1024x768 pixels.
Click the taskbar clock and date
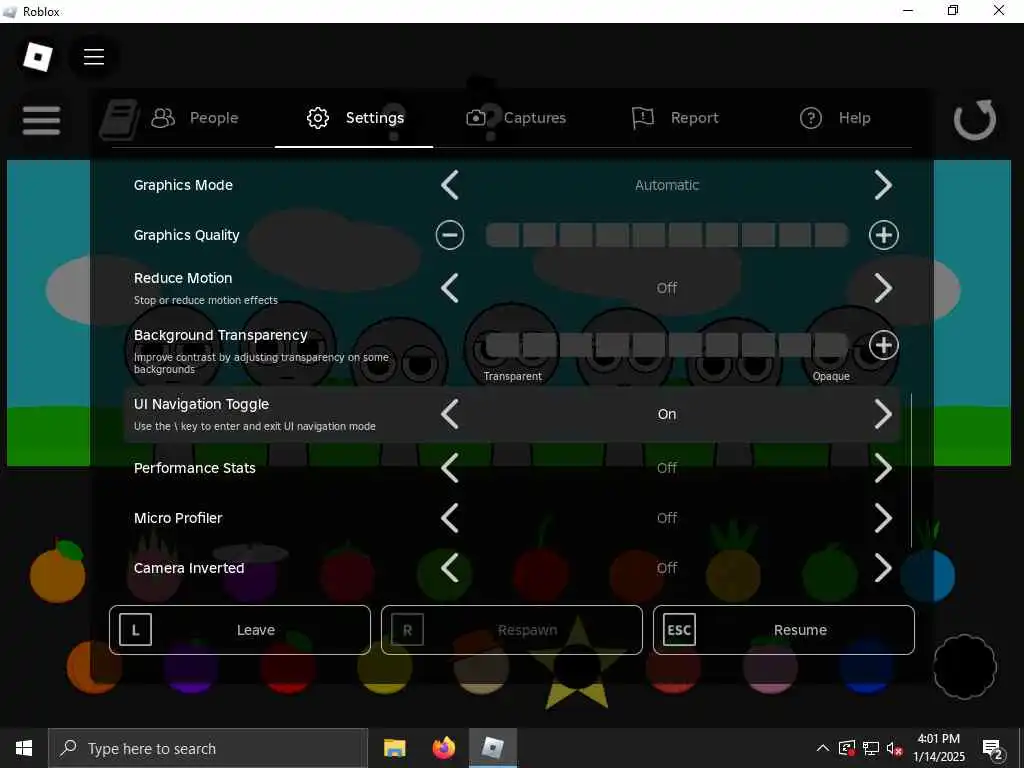click(x=938, y=748)
